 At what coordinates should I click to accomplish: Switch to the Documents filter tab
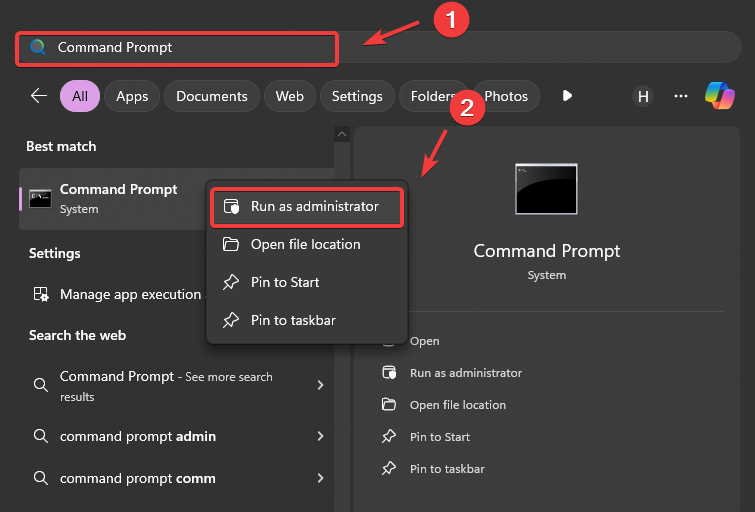coord(211,96)
